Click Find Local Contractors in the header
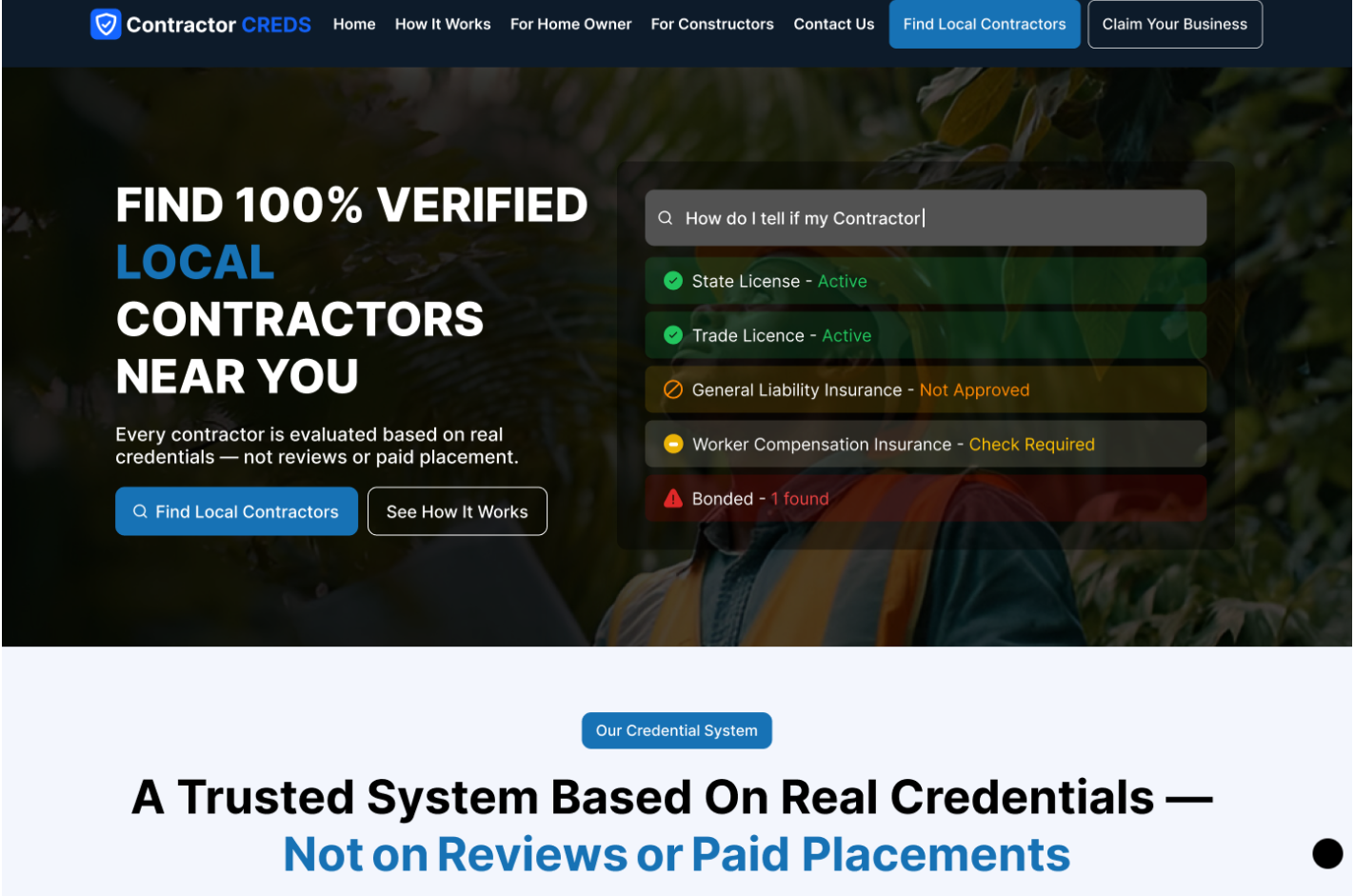The image size is (1355, 896). coord(984,24)
